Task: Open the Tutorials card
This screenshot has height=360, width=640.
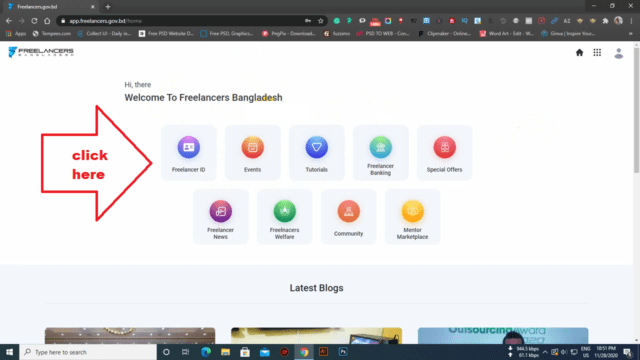Action: click(x=317, y=153)
